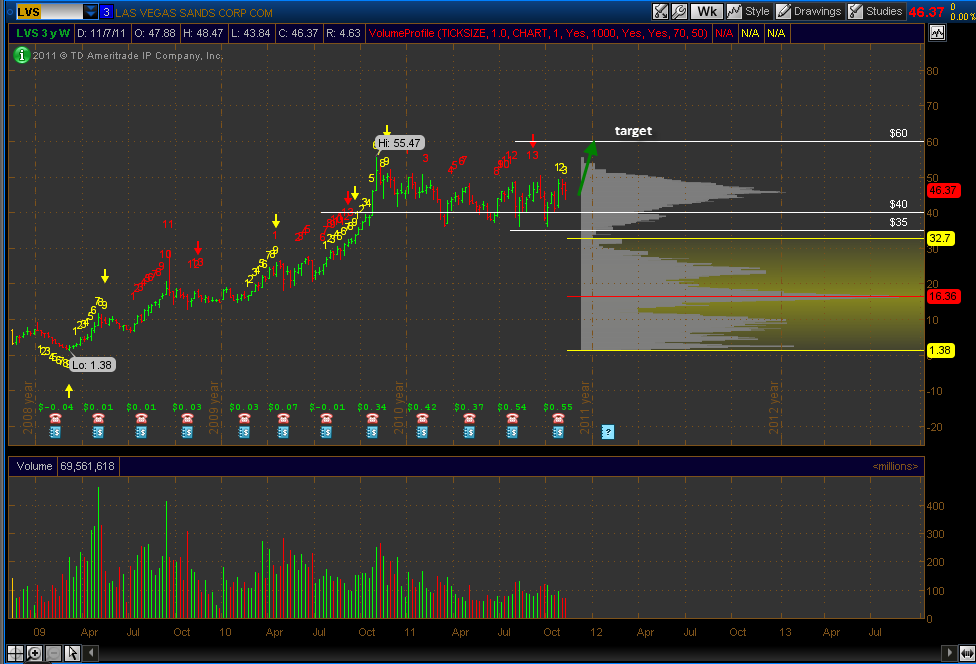
Task: Click the blue number 3 link box
Action: [x=106, y=11]
